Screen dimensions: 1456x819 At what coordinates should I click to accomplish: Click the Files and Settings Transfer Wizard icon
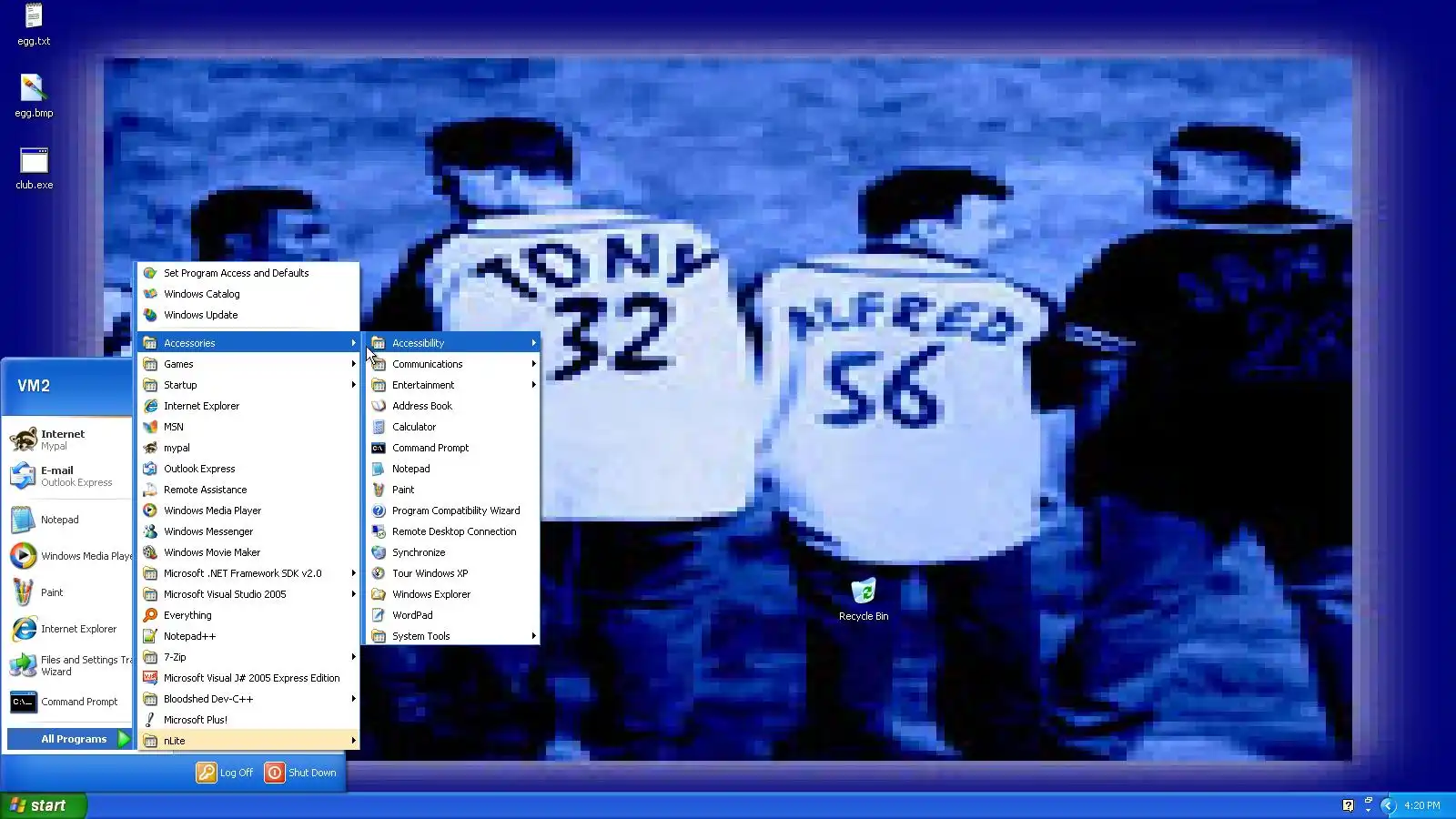click(23, 665)
